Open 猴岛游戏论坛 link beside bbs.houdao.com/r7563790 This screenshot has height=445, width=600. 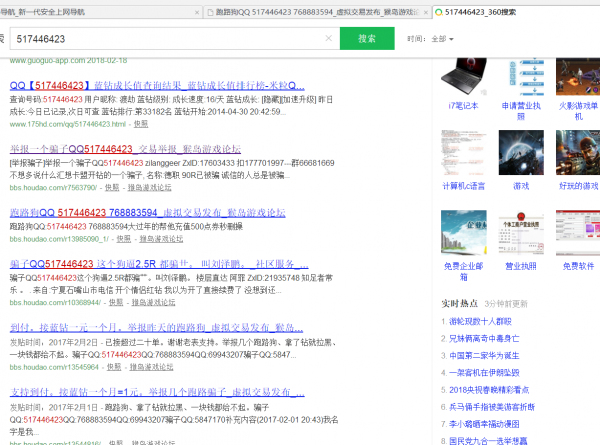pos(149,187)
